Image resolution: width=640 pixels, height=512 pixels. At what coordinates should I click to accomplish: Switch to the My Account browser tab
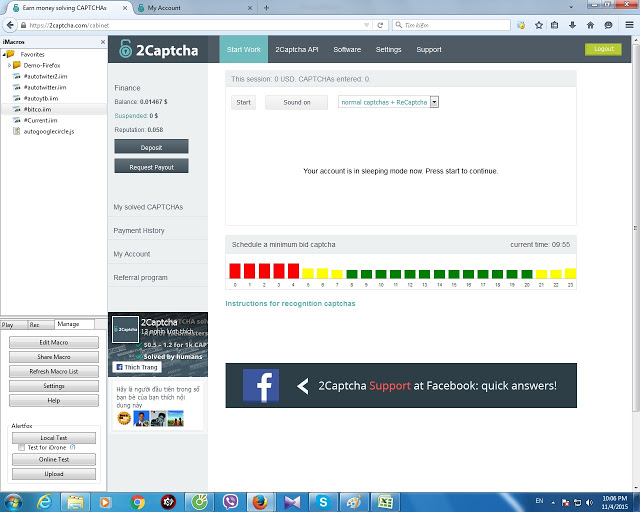(195, 8)
